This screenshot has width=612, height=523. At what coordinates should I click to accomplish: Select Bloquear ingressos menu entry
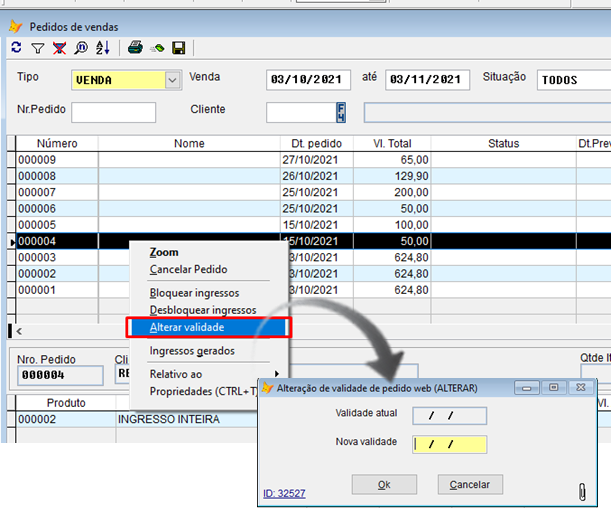pyautogui.click(x=194, y=293)
